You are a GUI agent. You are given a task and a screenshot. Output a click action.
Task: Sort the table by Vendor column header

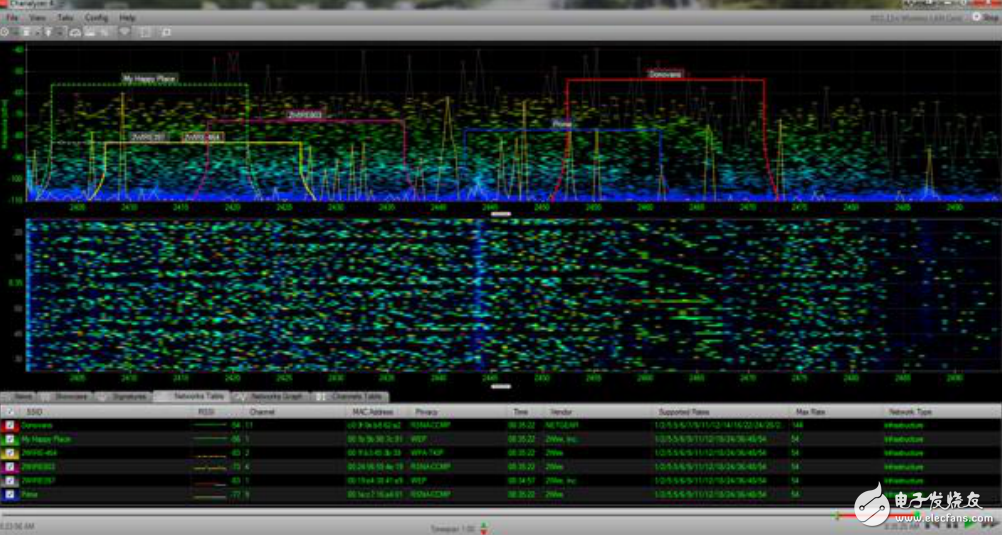coord(560,412)
